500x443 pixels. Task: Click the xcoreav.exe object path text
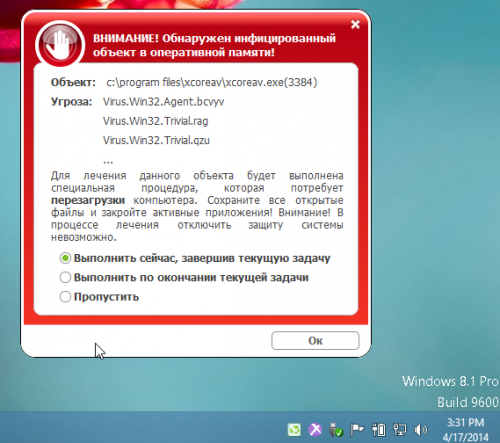point(212,82)
